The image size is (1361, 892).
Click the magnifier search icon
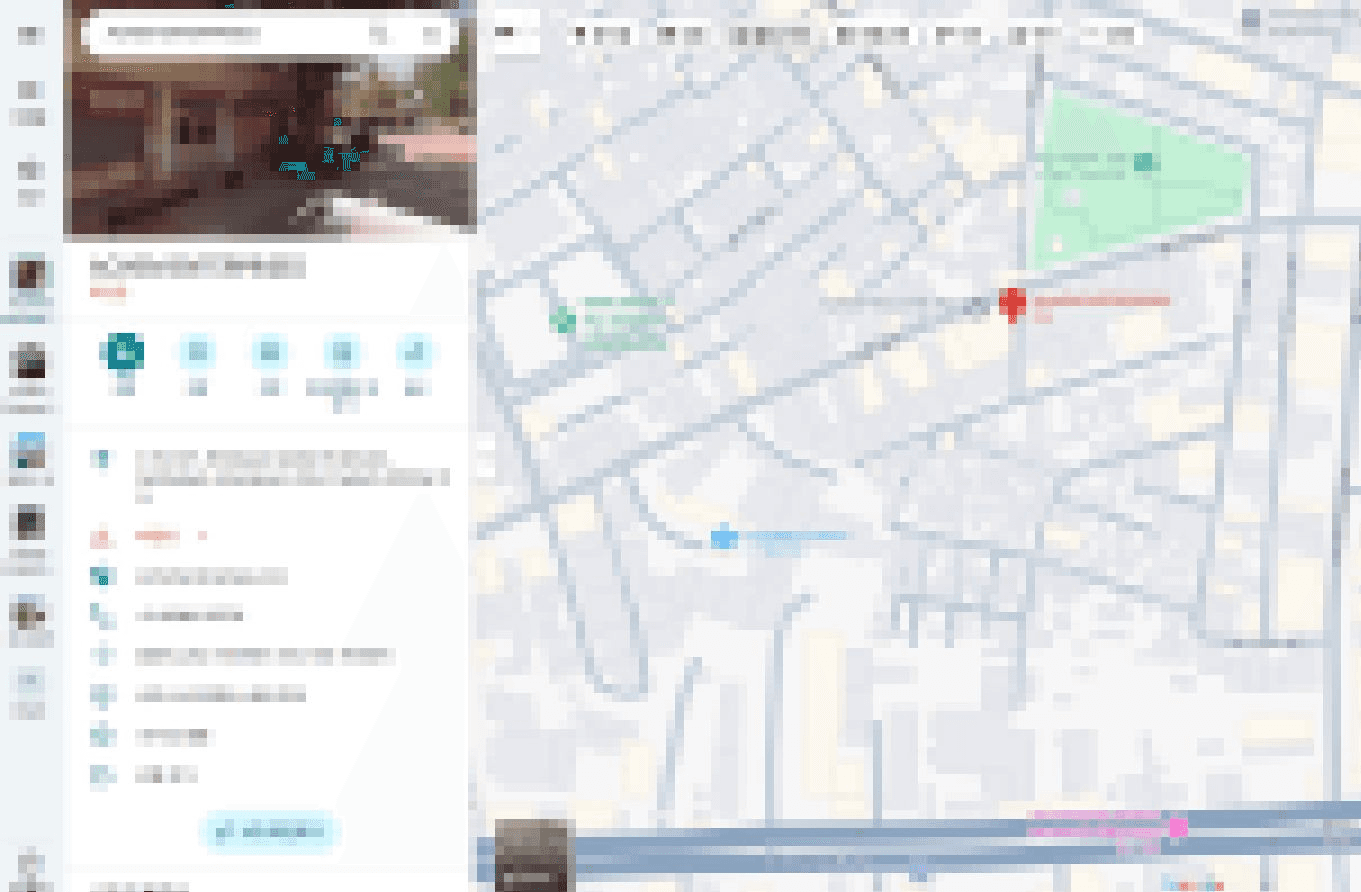tap(380, 34)
